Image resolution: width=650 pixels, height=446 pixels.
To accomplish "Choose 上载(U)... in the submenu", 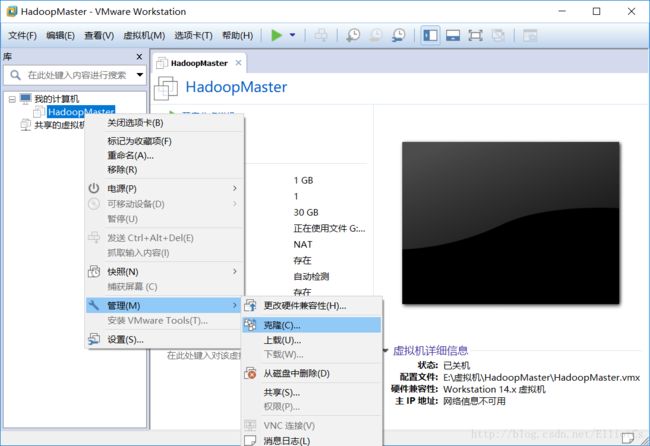I will [312, 340].
